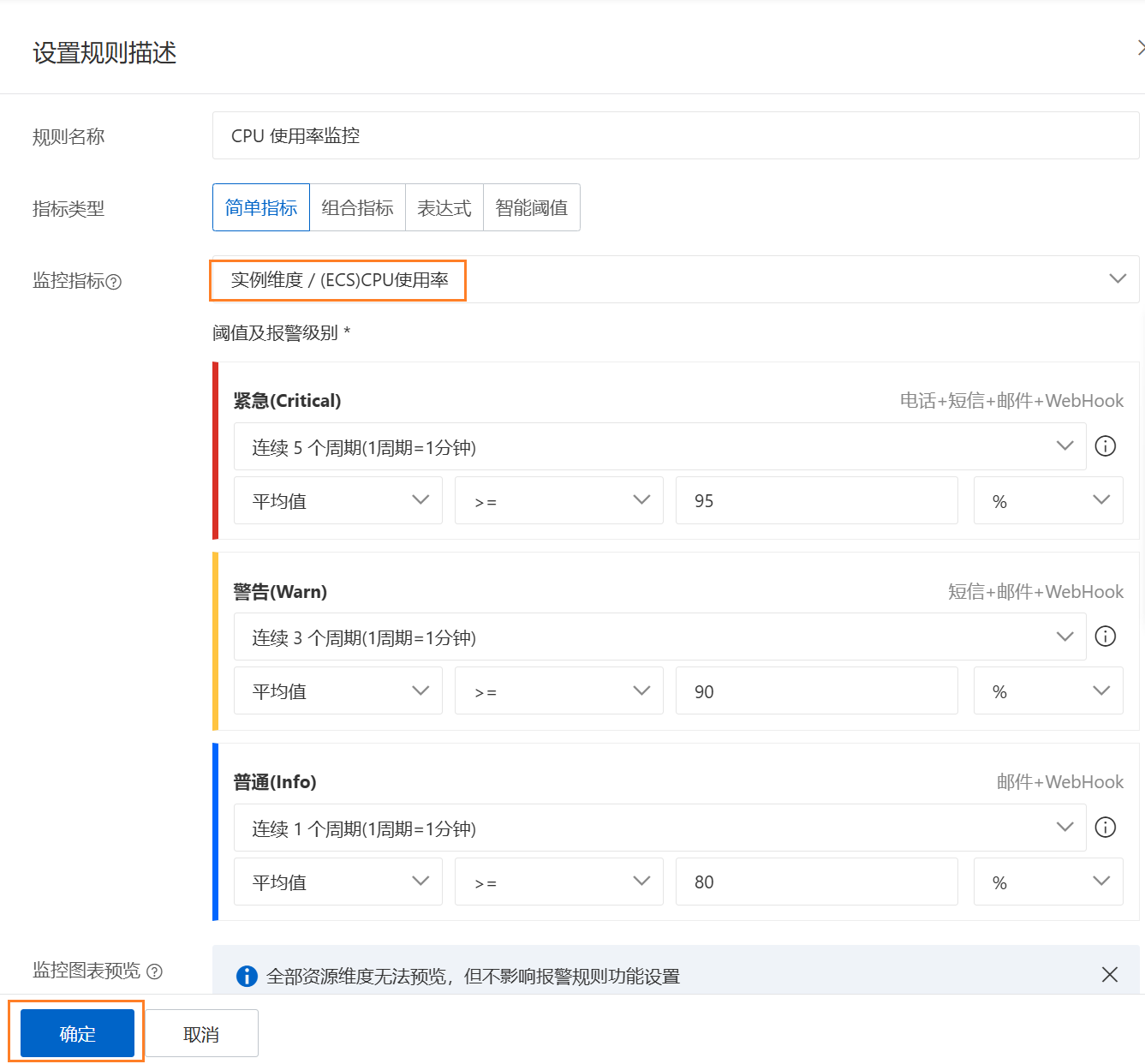Click the 监控图表预览 help icon
The width and height of the screenshot is (1145, 1064).
click(155, 971)
